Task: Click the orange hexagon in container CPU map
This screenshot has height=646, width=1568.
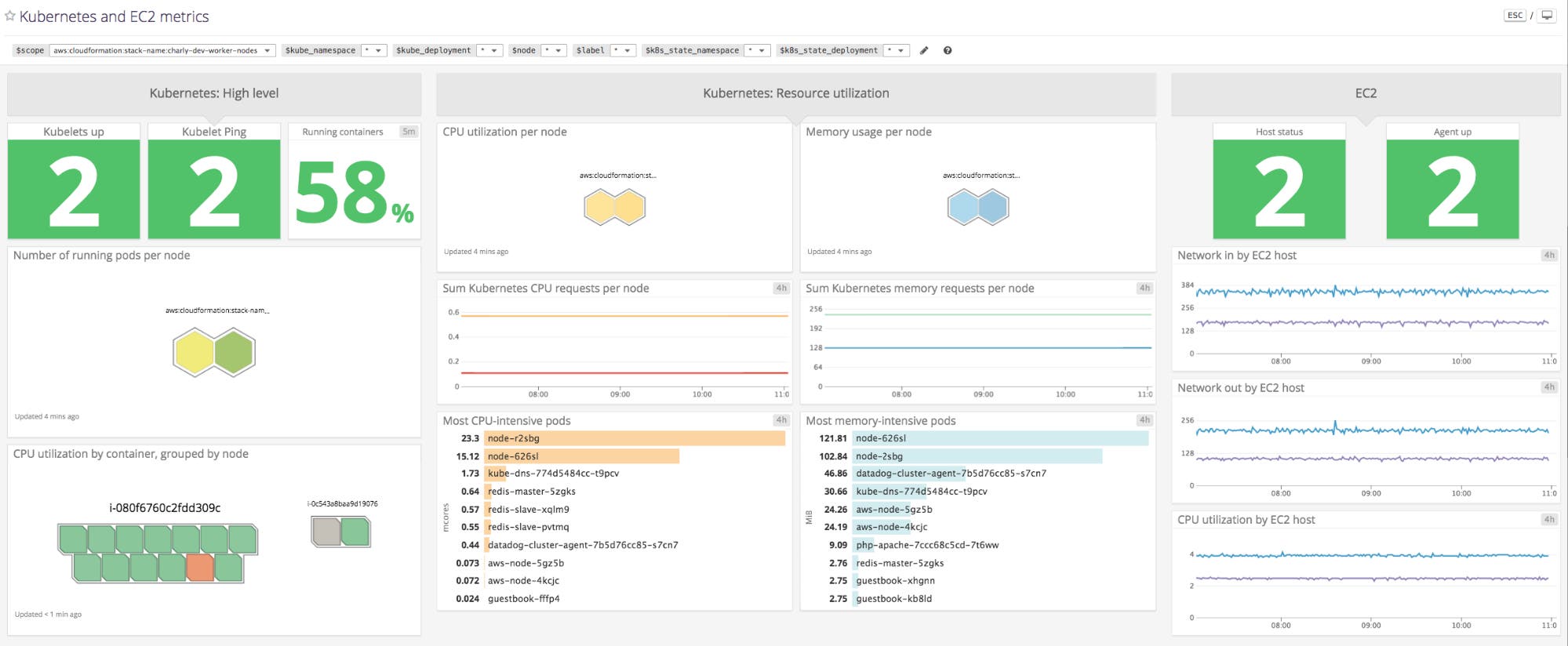Action: click(200, 568)
